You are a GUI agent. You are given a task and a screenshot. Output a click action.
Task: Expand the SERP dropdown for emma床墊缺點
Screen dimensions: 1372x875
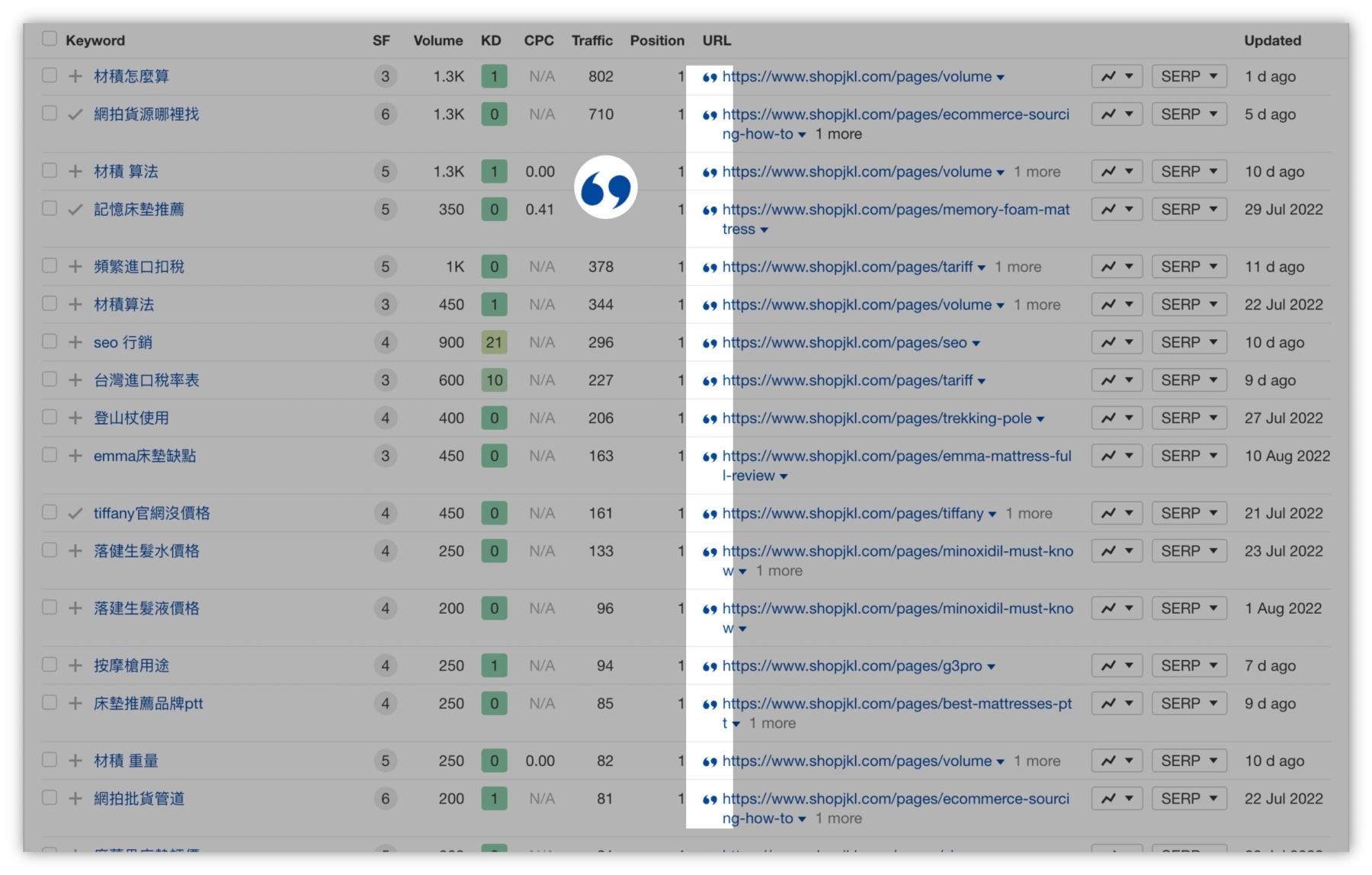coord(1189,456)
